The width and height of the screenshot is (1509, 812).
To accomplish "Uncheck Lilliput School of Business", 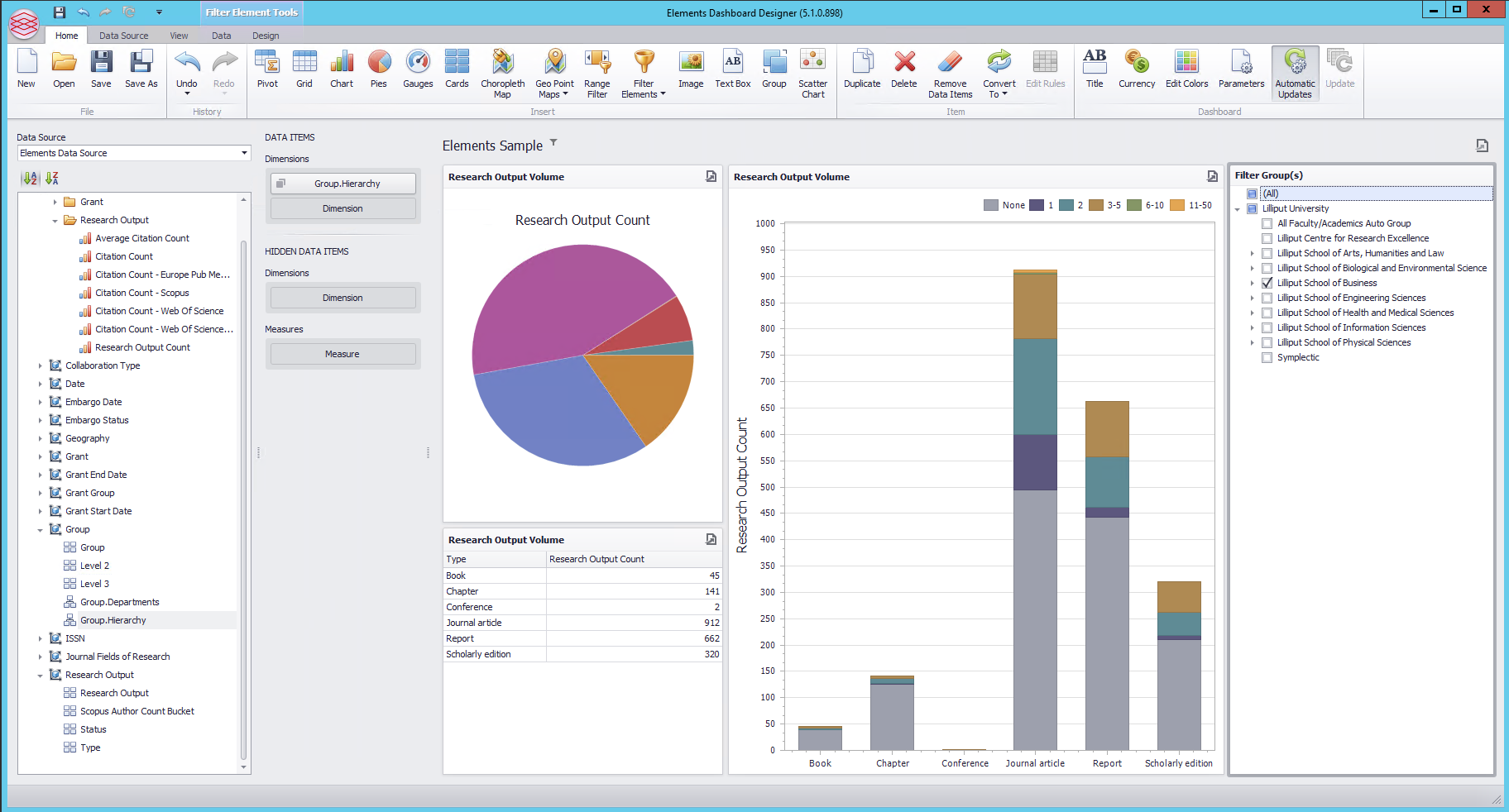I will pos(1267,283).
